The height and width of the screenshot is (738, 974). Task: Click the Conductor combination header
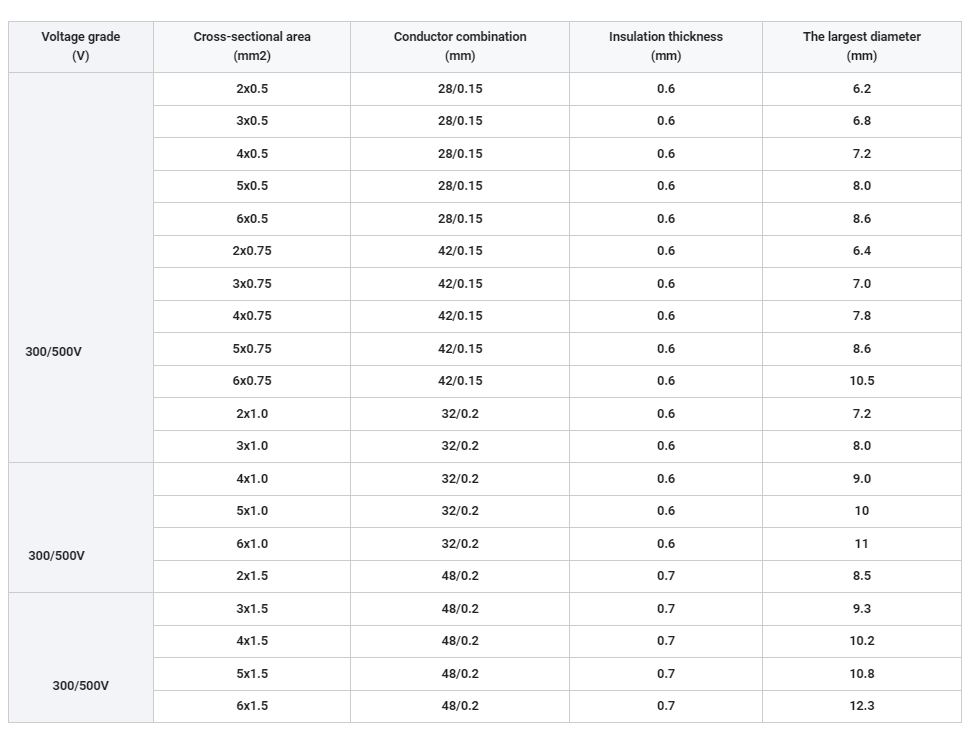click(x=460, y=47)
